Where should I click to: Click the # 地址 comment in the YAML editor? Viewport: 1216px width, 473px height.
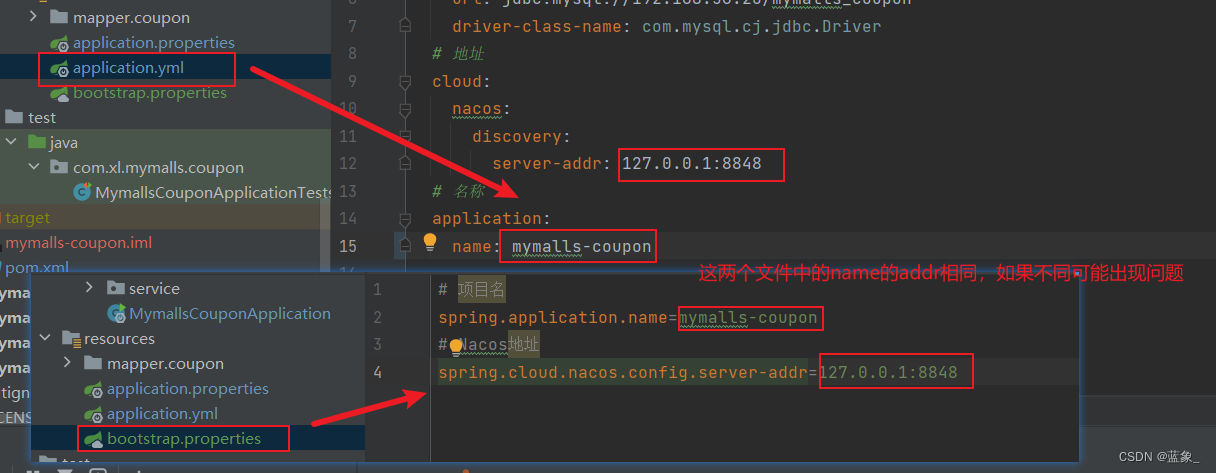point(458,54)
